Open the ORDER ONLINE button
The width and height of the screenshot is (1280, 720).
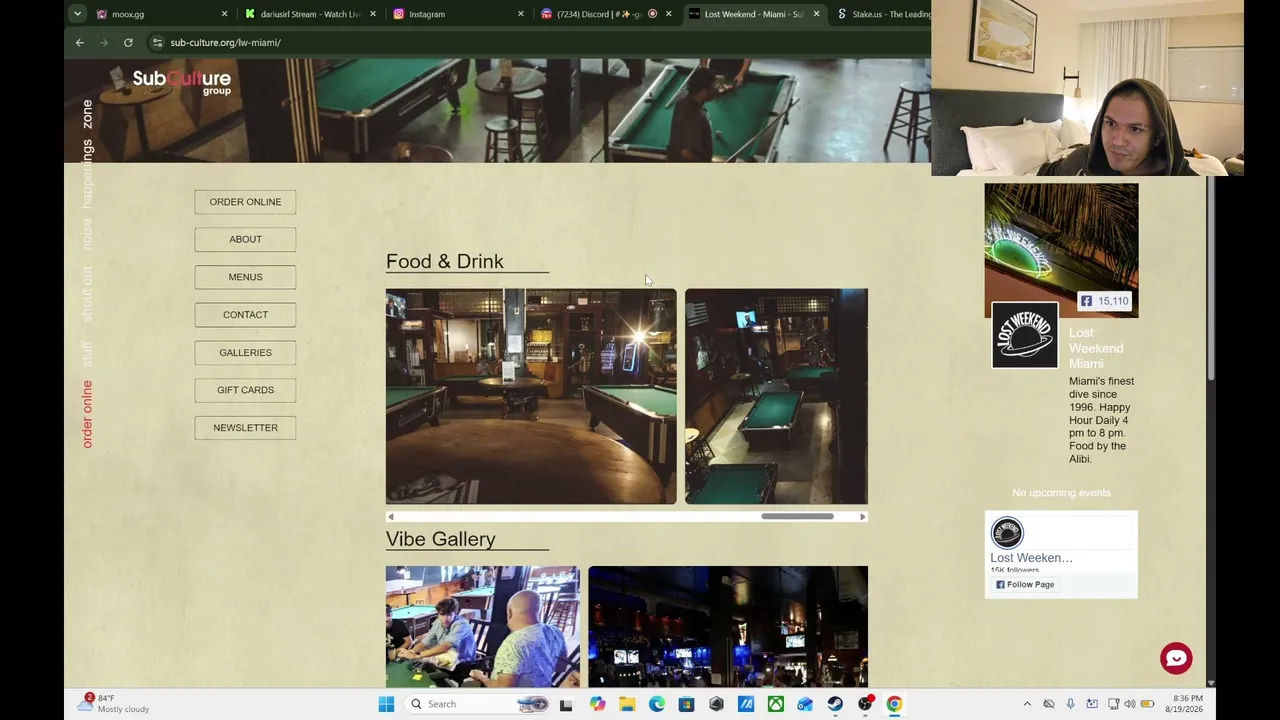tap(245, 202)
